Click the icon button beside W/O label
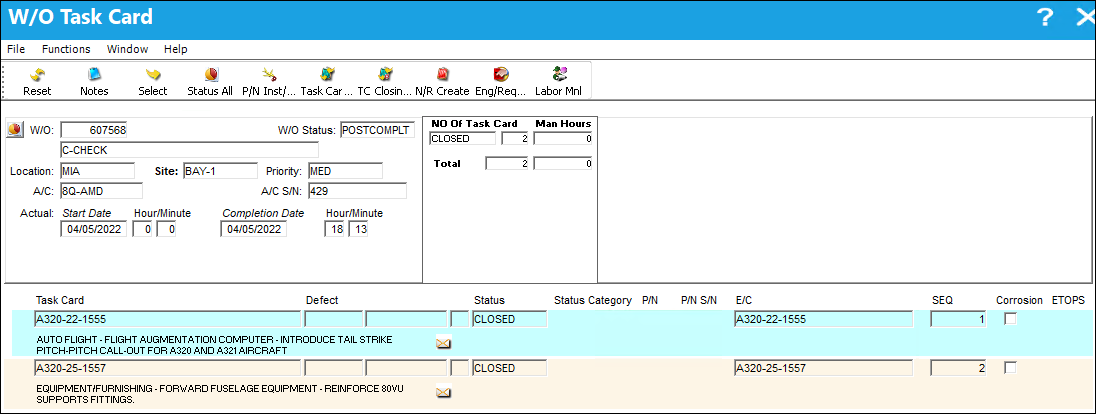This screenshot has width=1096, height=414. point(15,129)
